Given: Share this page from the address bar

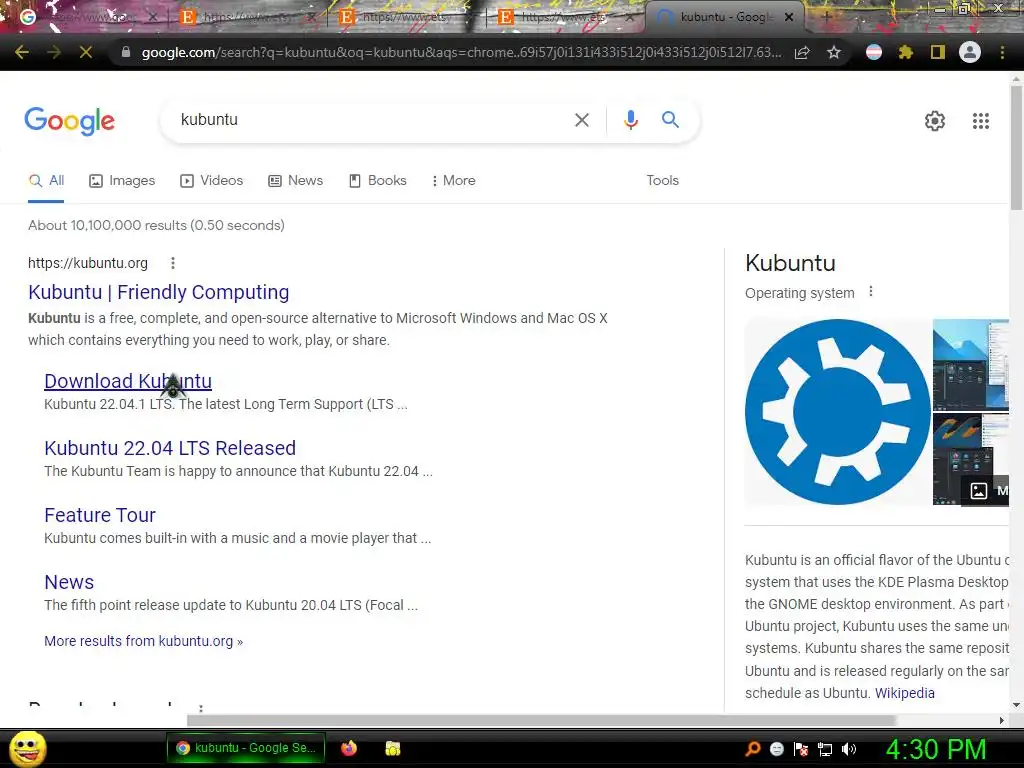Looking at the screenshot, I should pyautogui.click(x=802, y=52).
